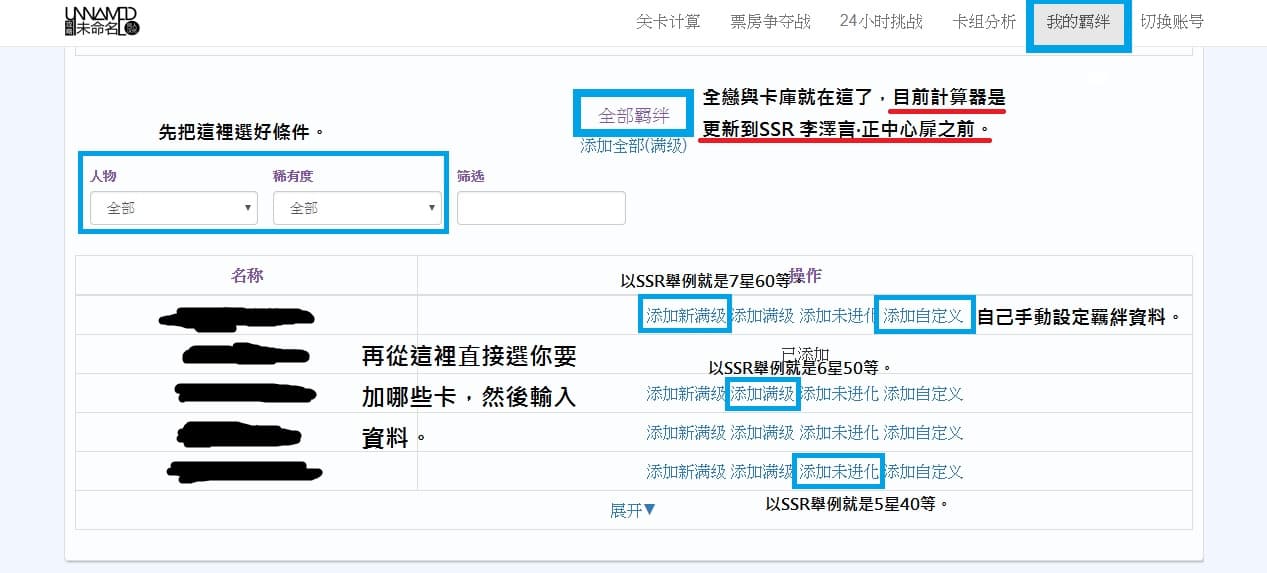Click the 添加全部(满级) link
1267x573 pixels.
(634, 146)
